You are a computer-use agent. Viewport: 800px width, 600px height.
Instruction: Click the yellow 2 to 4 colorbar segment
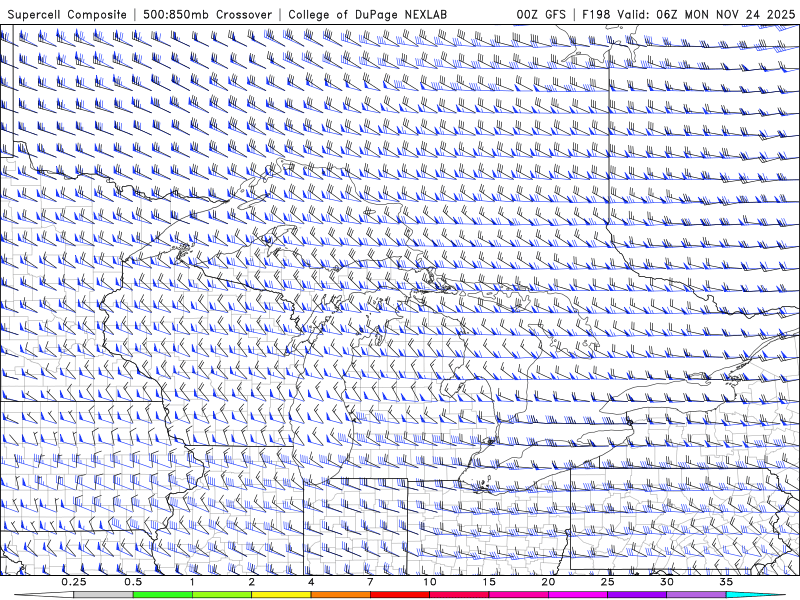[281, 595]
